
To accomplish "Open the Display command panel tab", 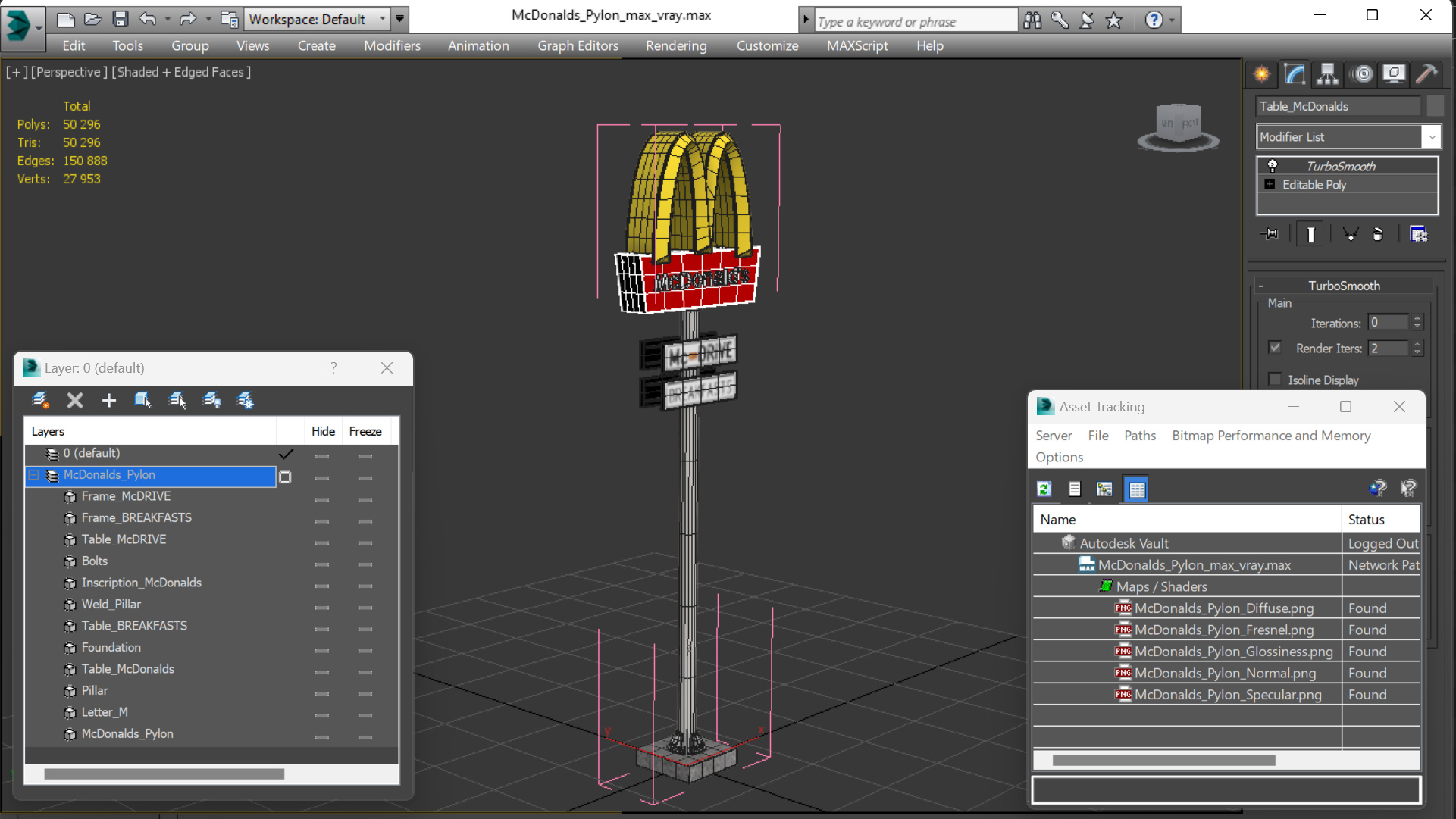I will 1393,73.
